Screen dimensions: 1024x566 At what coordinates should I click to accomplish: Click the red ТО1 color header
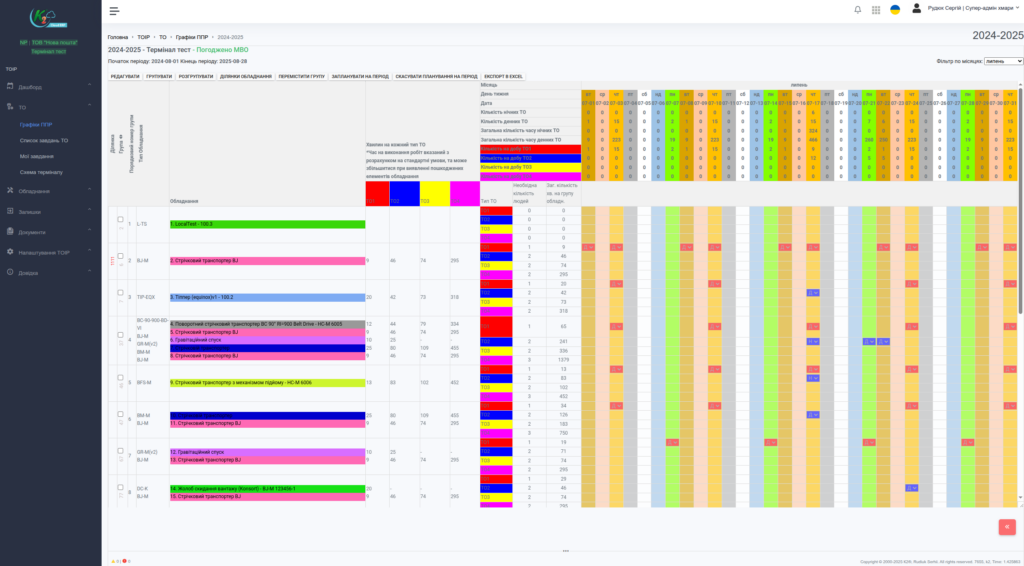pos(376,192)
